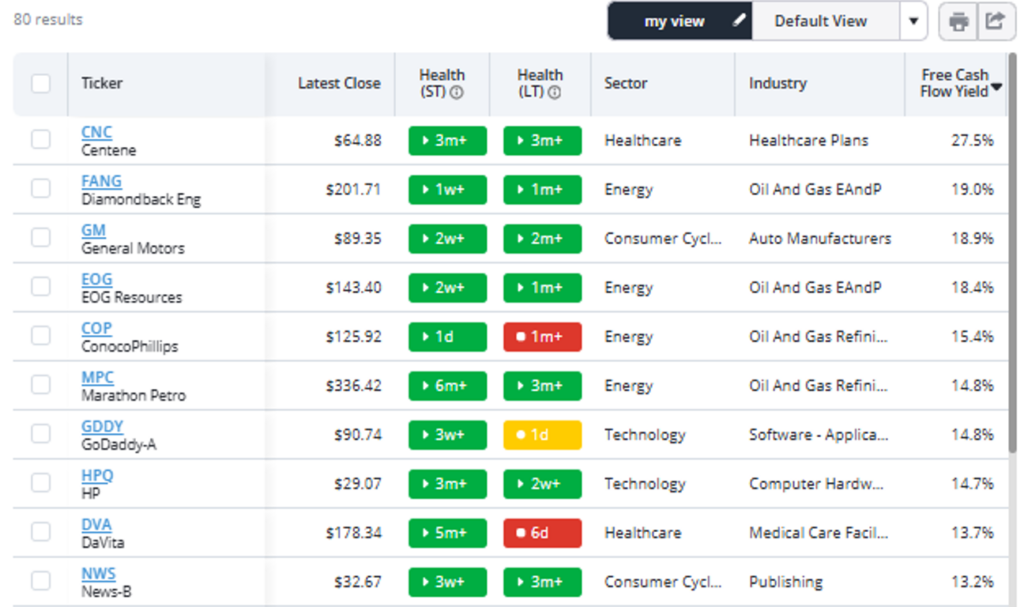
Task: Check the MPC Marathon Petro row checkbox
Action: point(40,384)
